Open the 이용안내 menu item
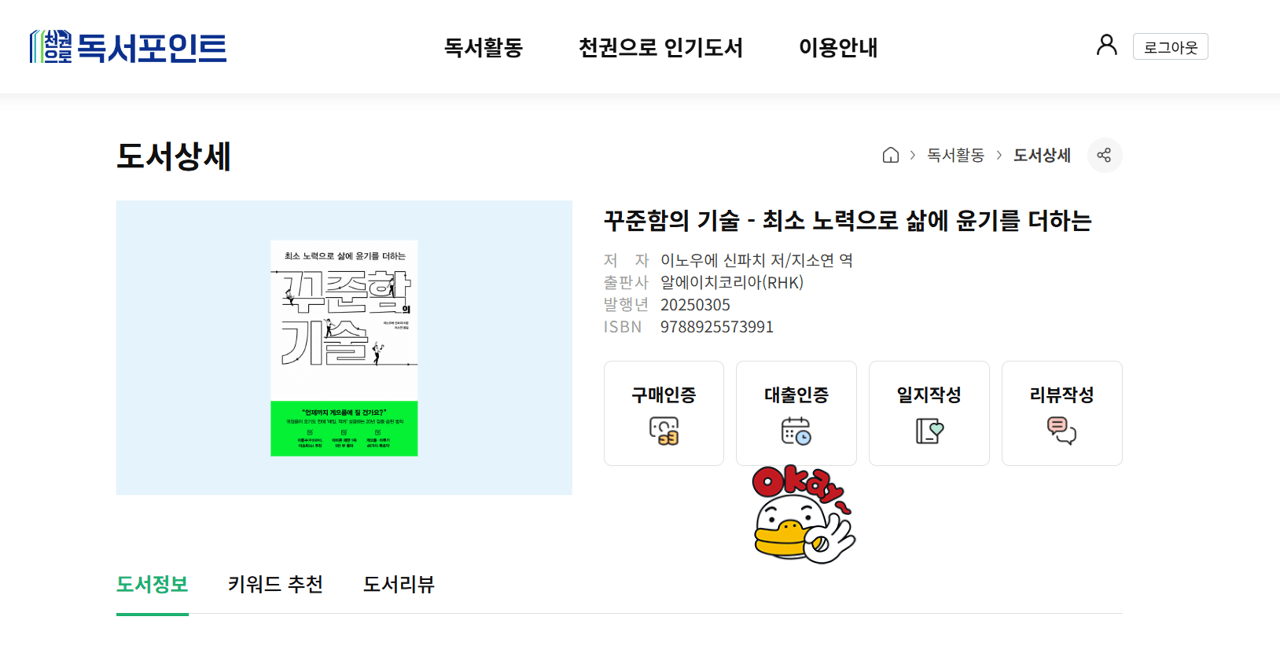Image resolution: width=1280 pixels, height=668 pixels. pyautogui.click(x=838, y=47)
